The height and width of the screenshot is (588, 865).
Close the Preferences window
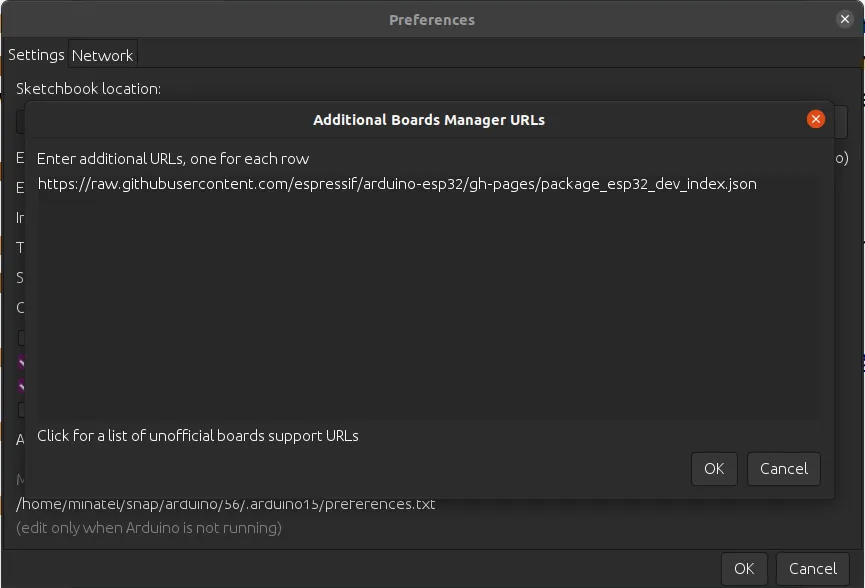point(844,19)
